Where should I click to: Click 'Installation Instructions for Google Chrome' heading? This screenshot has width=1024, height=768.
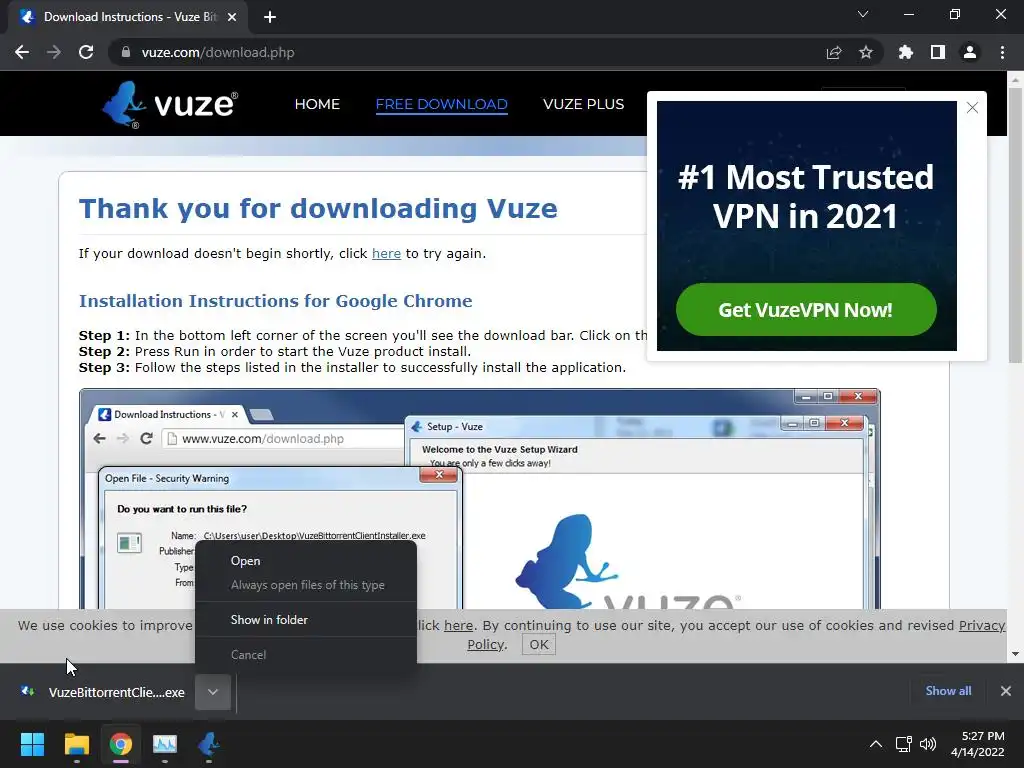(276, 300)
